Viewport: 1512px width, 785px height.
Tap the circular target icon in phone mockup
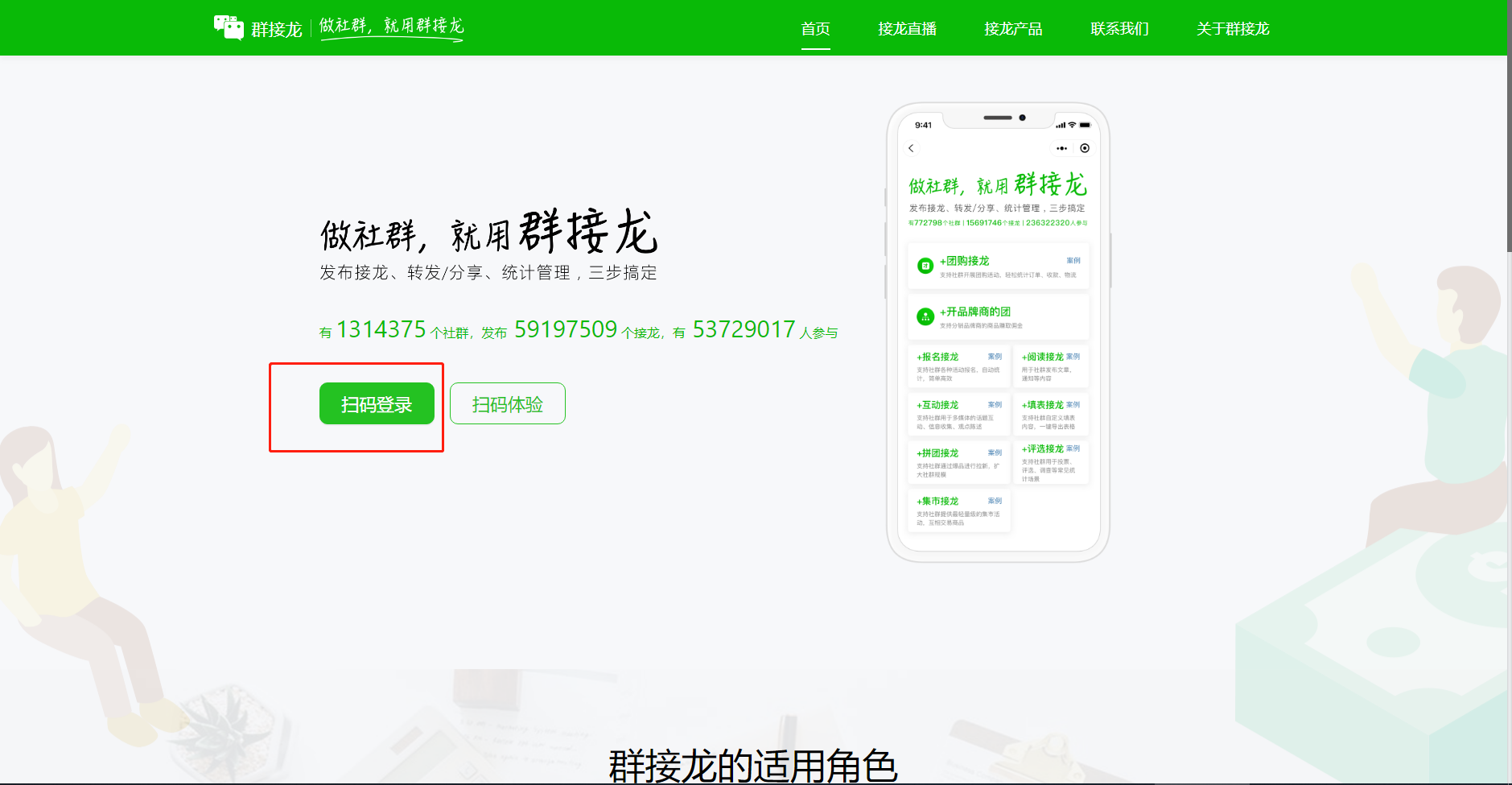pos(1085,148)
